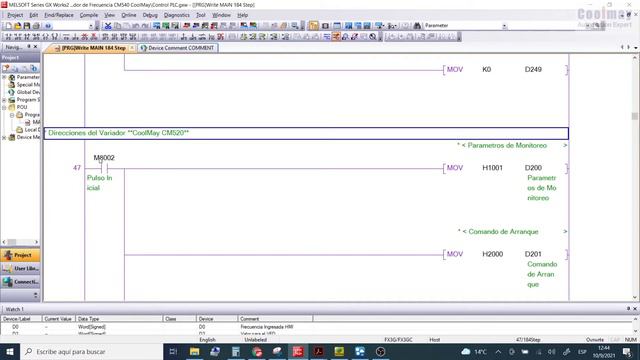Click the Monitor mode magnifier ladder icon
The image size is (640, 360).
coord(345,37)
